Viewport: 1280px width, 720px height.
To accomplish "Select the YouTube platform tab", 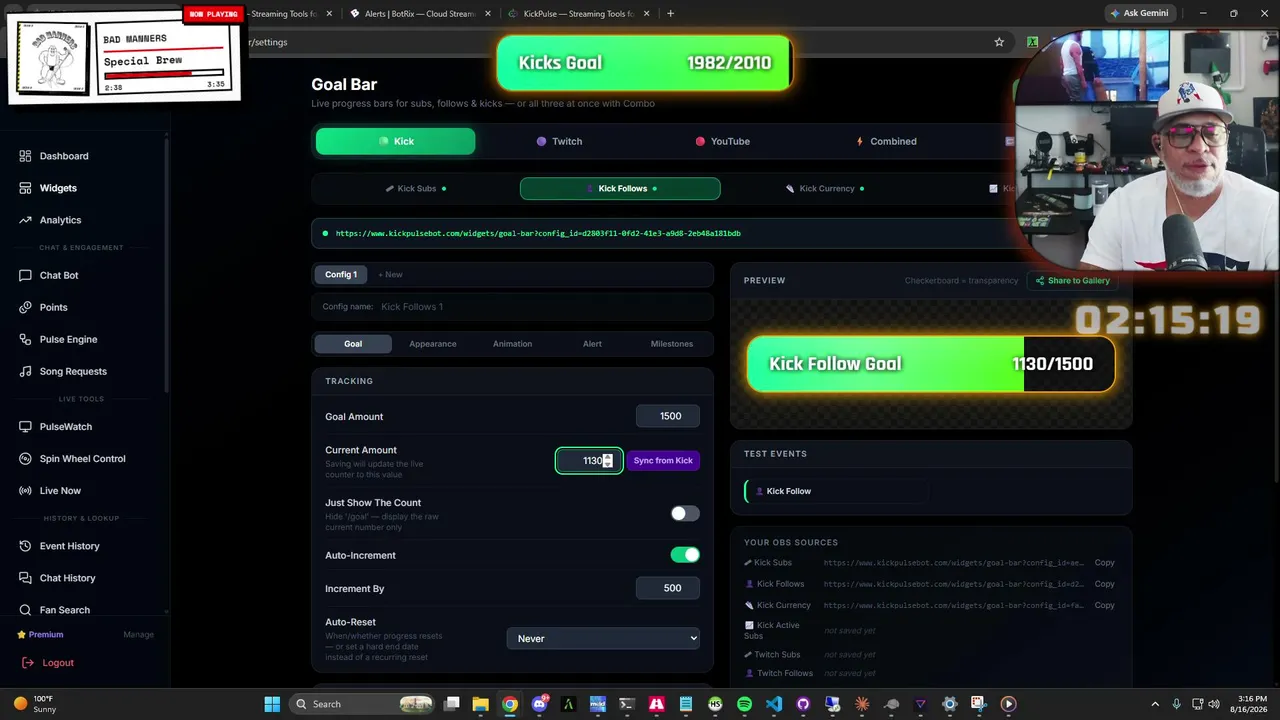I will pos(722,141).
